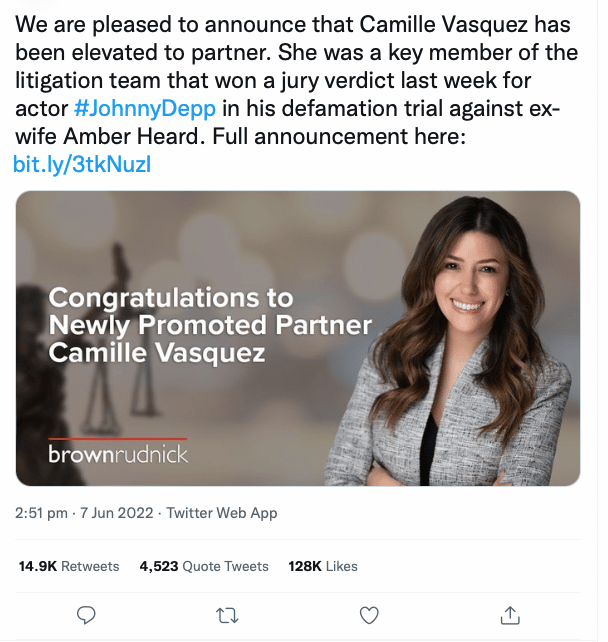Image resolution: width=608 pixels, height=642 pixels.
Task: Click the reply speech bubble icon
Action: coord(86,613)
